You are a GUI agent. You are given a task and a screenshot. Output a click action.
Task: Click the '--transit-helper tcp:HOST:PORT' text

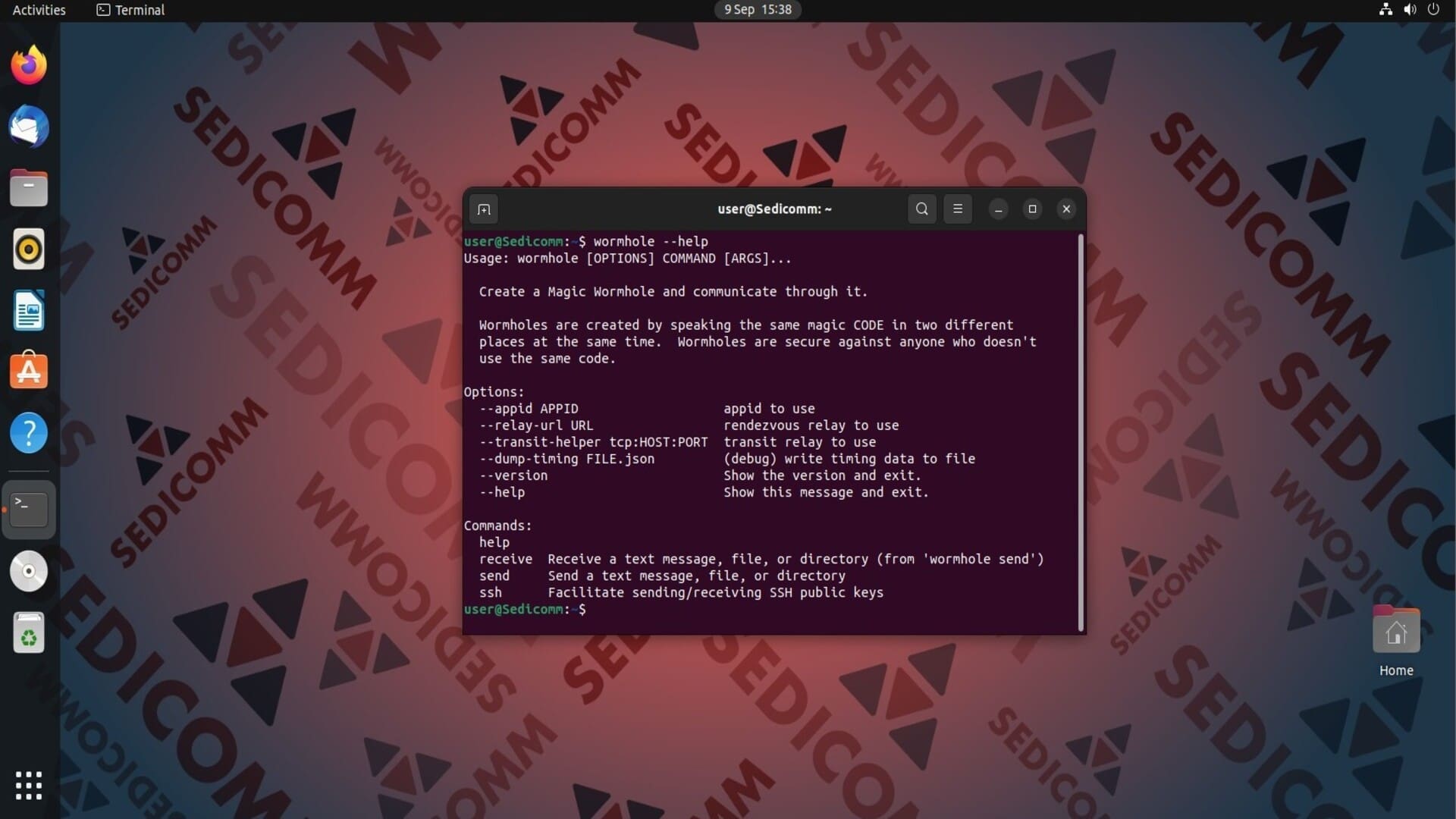(593, 442)
